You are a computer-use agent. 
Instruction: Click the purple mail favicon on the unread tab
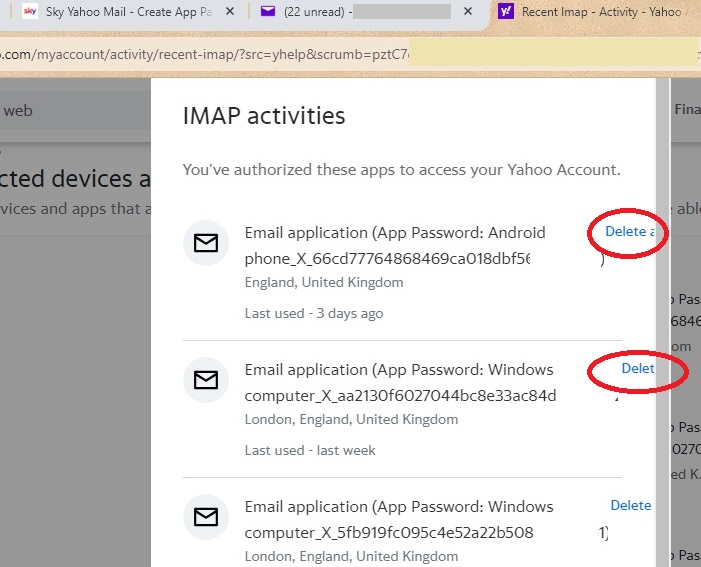tap(267, 12)
